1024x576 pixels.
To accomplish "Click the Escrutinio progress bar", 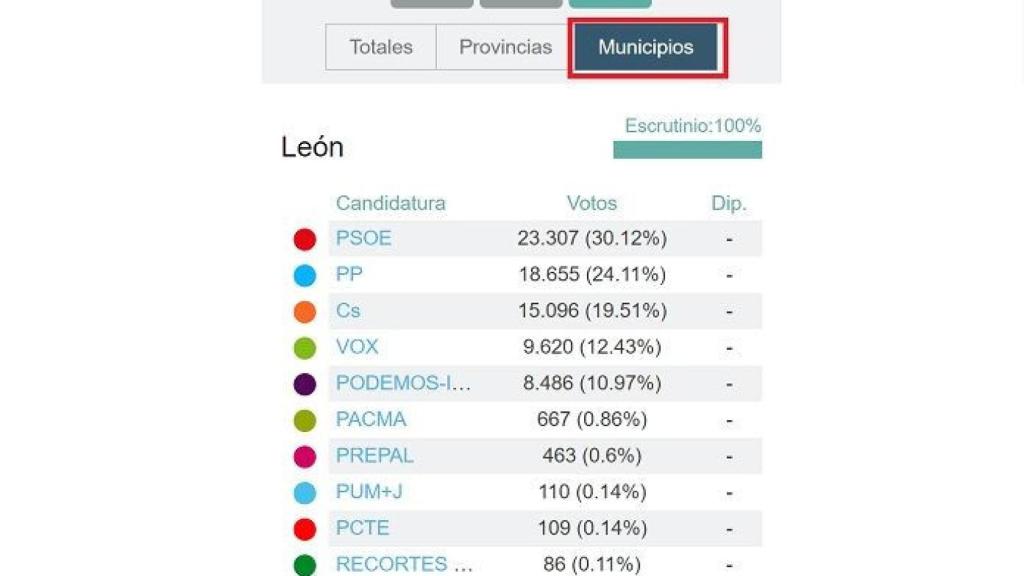I will click(686, 150).
